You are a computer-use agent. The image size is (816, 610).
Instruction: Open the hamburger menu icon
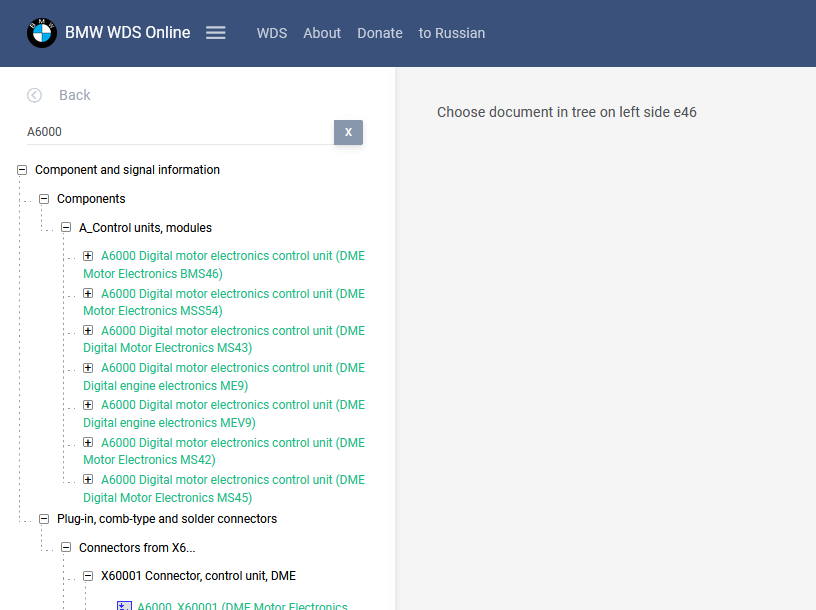[215, 33]
